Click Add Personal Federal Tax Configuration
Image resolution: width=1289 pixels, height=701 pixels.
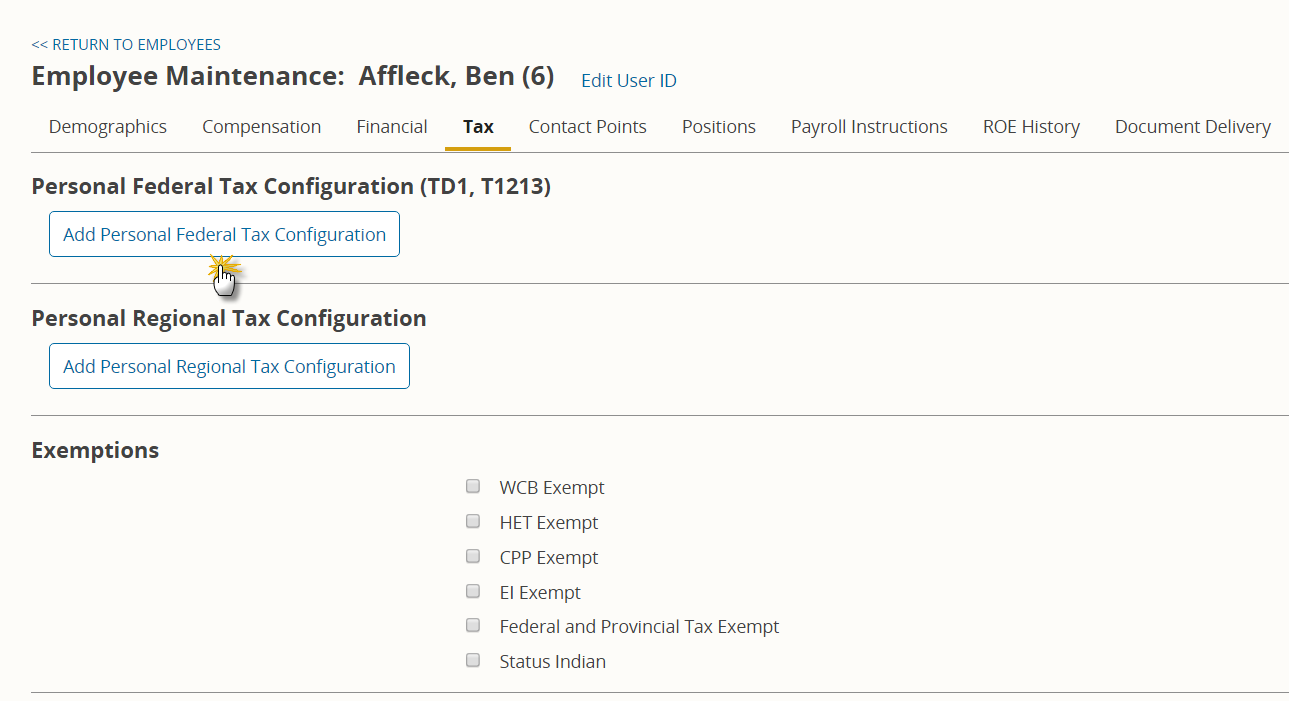[224, 234]
